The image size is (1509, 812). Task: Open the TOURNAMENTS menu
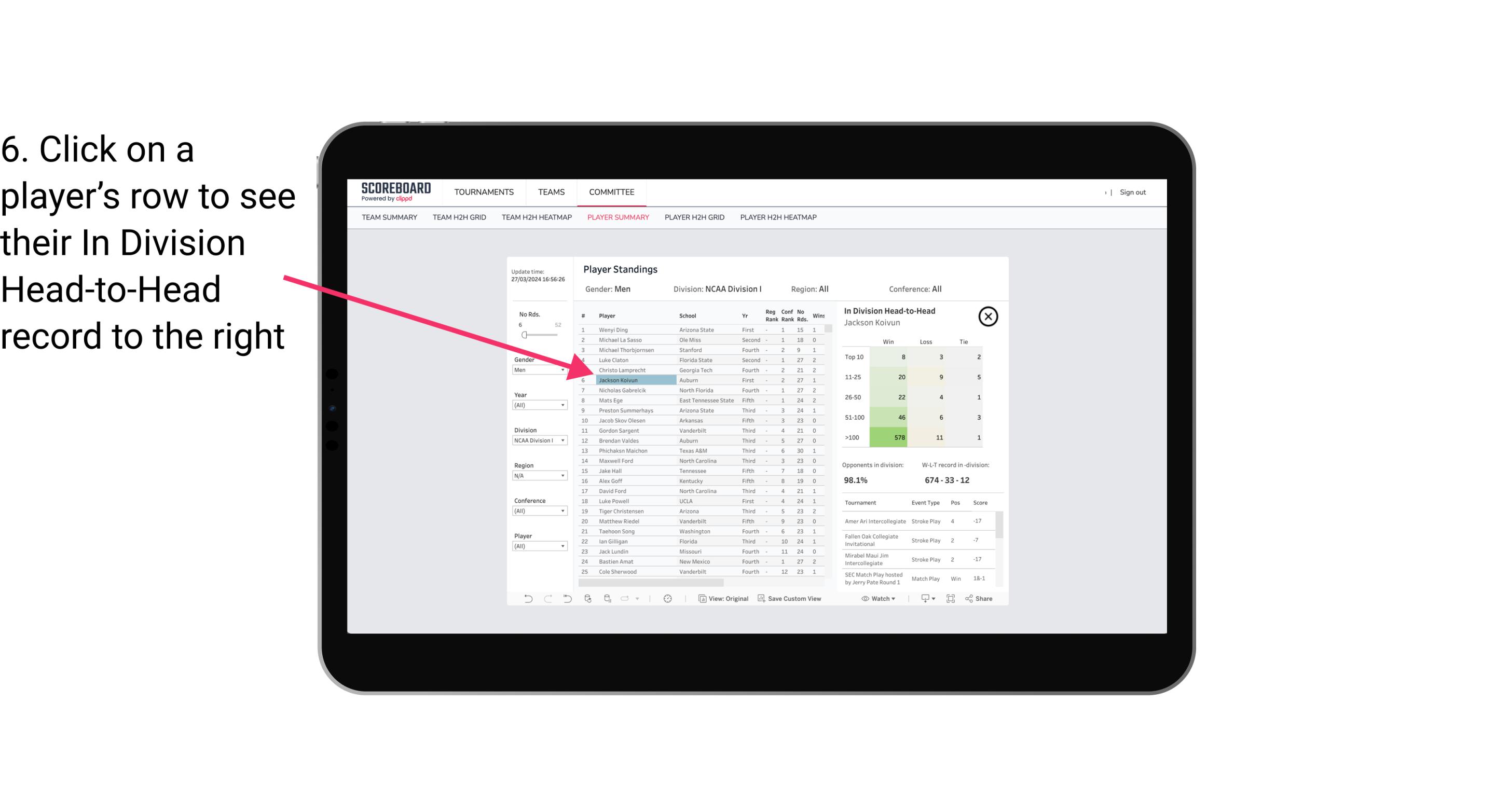click(484, 192)
